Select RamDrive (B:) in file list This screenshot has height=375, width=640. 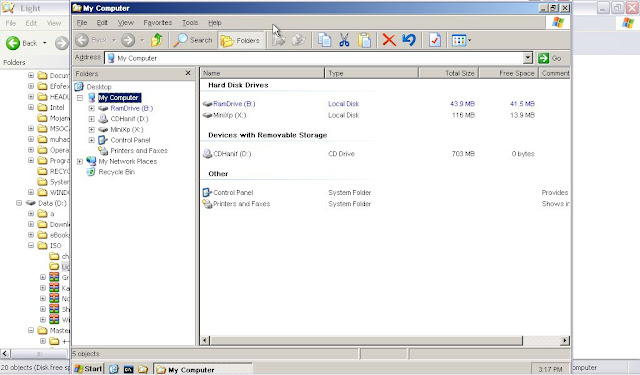[x=234, y=104]
